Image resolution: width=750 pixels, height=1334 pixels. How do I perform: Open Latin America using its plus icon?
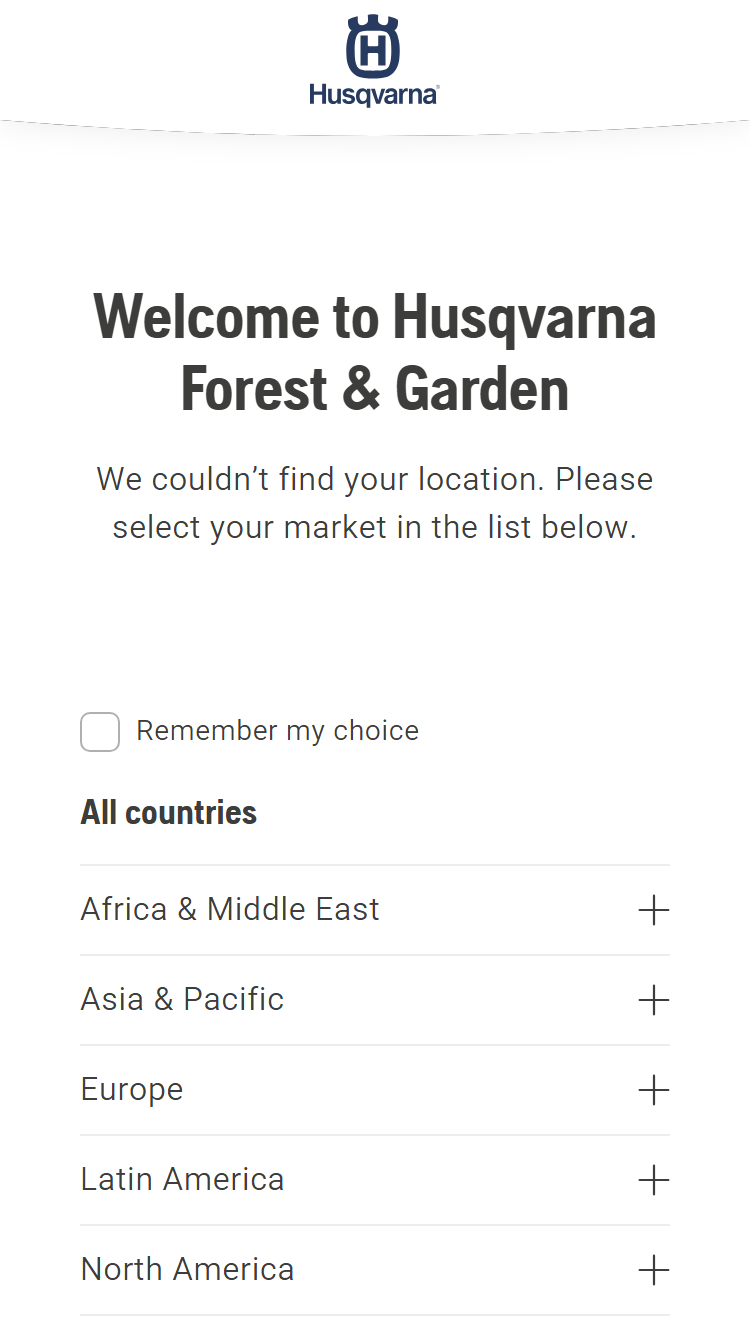653,1180
